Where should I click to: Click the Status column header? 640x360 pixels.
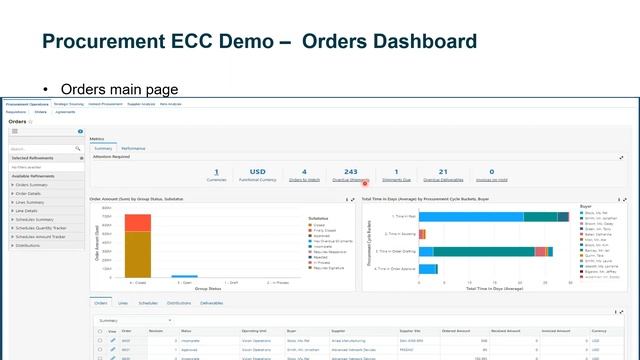pos(186,331)
